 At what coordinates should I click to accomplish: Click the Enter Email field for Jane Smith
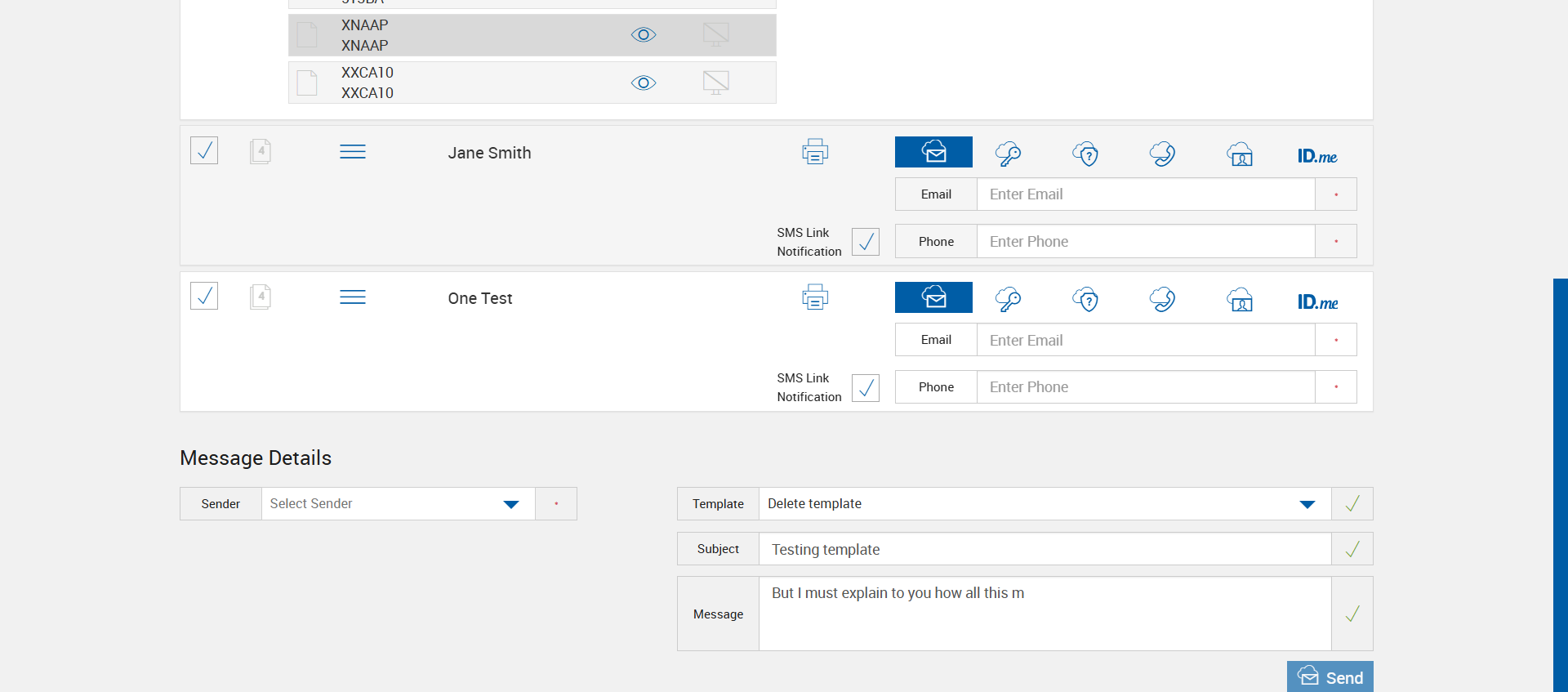(x=1145, y=194)
